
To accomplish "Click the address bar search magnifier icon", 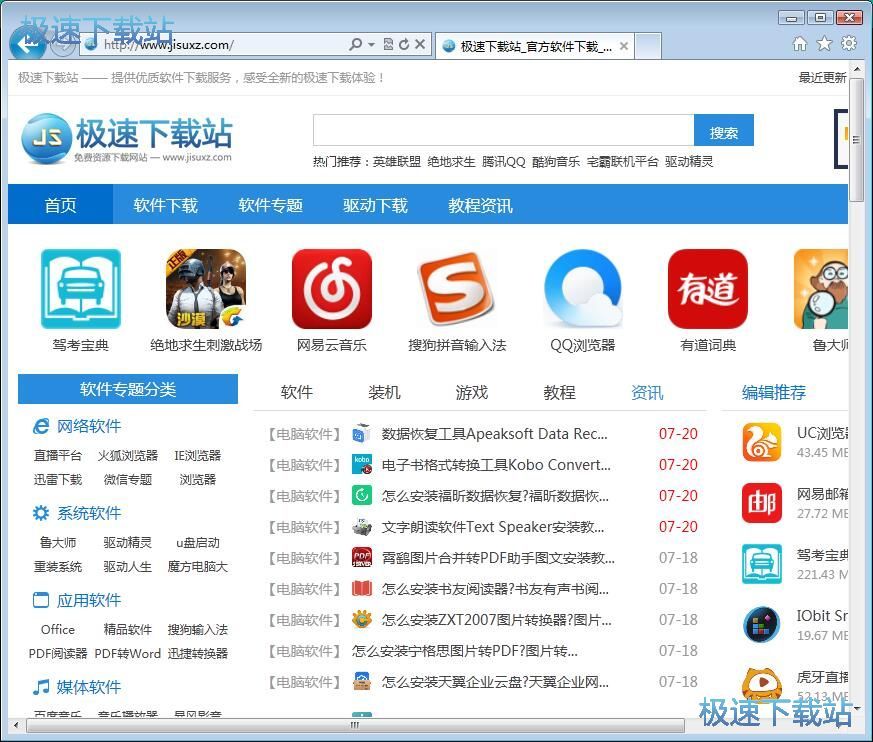I will point(355,44).
